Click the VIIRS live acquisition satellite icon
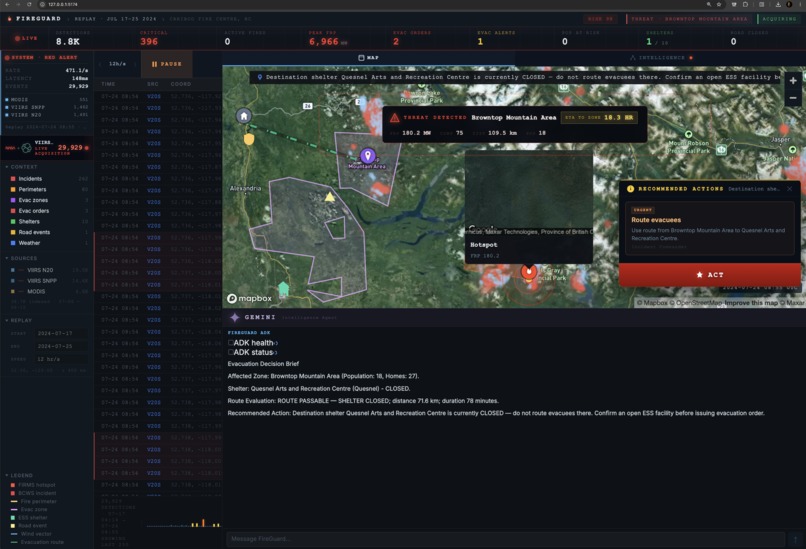Screen dimensions: 806x549 pos(26,148)
